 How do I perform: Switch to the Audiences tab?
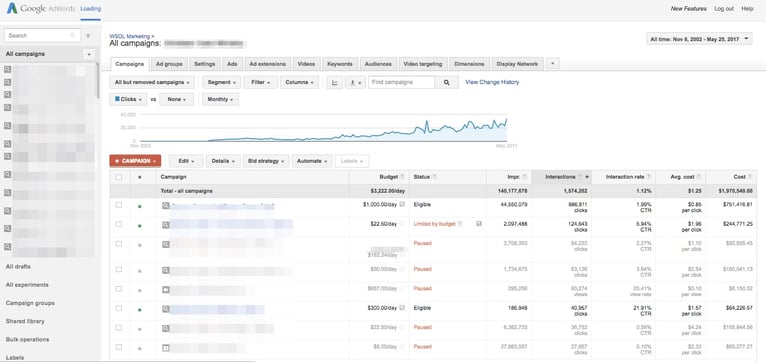(378, 64)
